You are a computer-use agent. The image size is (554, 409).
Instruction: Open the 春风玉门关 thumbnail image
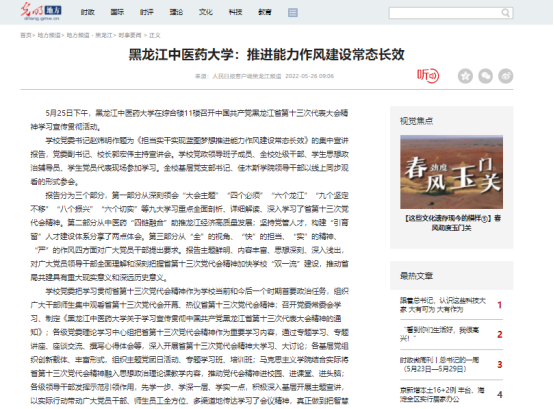coord(452,172)
